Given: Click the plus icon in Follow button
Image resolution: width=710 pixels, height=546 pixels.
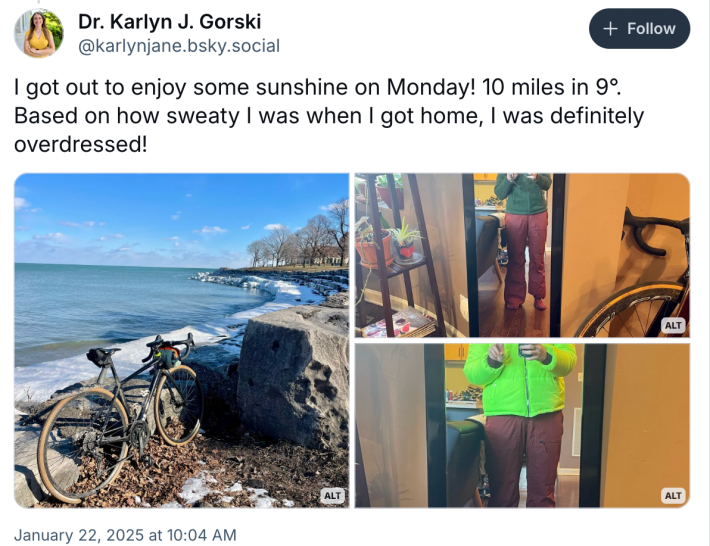Looking at the screenshot, I should pos(611,29).
